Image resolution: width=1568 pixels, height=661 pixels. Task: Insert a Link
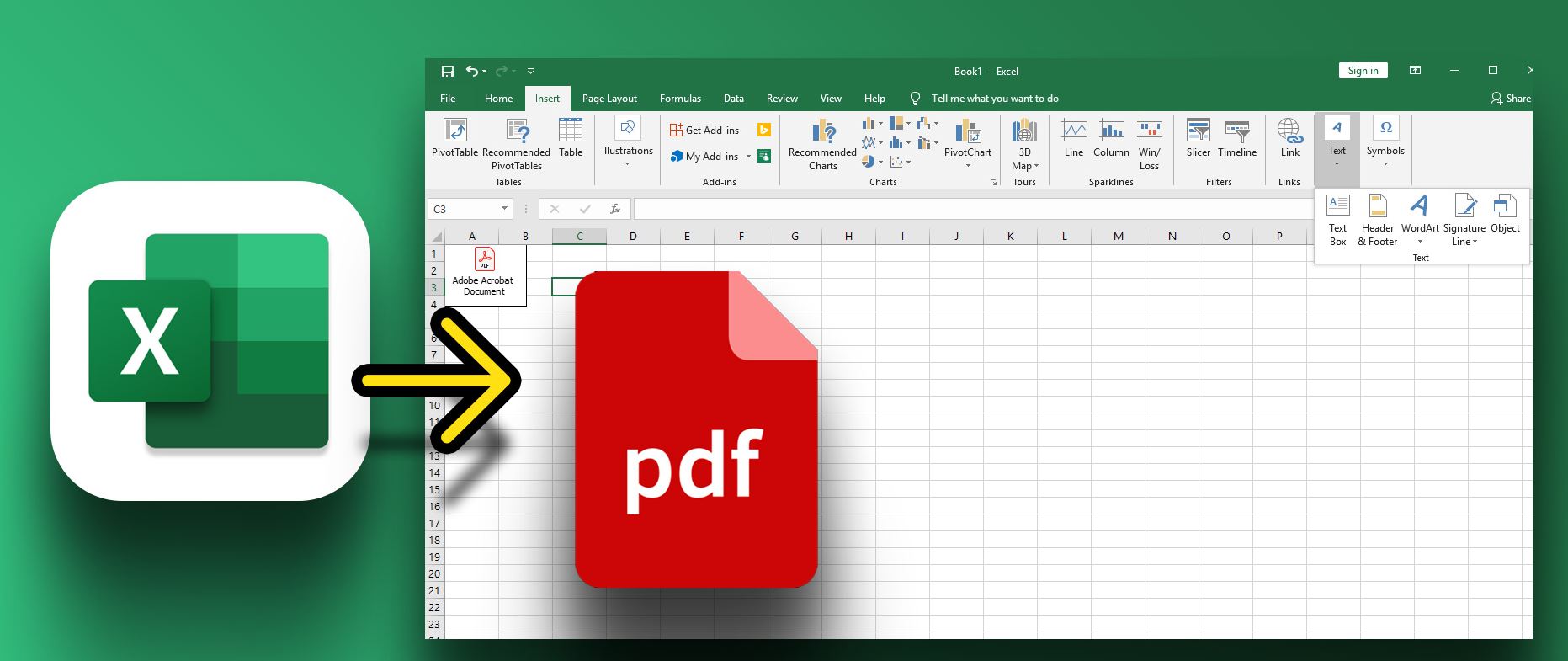tap(1289, 138)
